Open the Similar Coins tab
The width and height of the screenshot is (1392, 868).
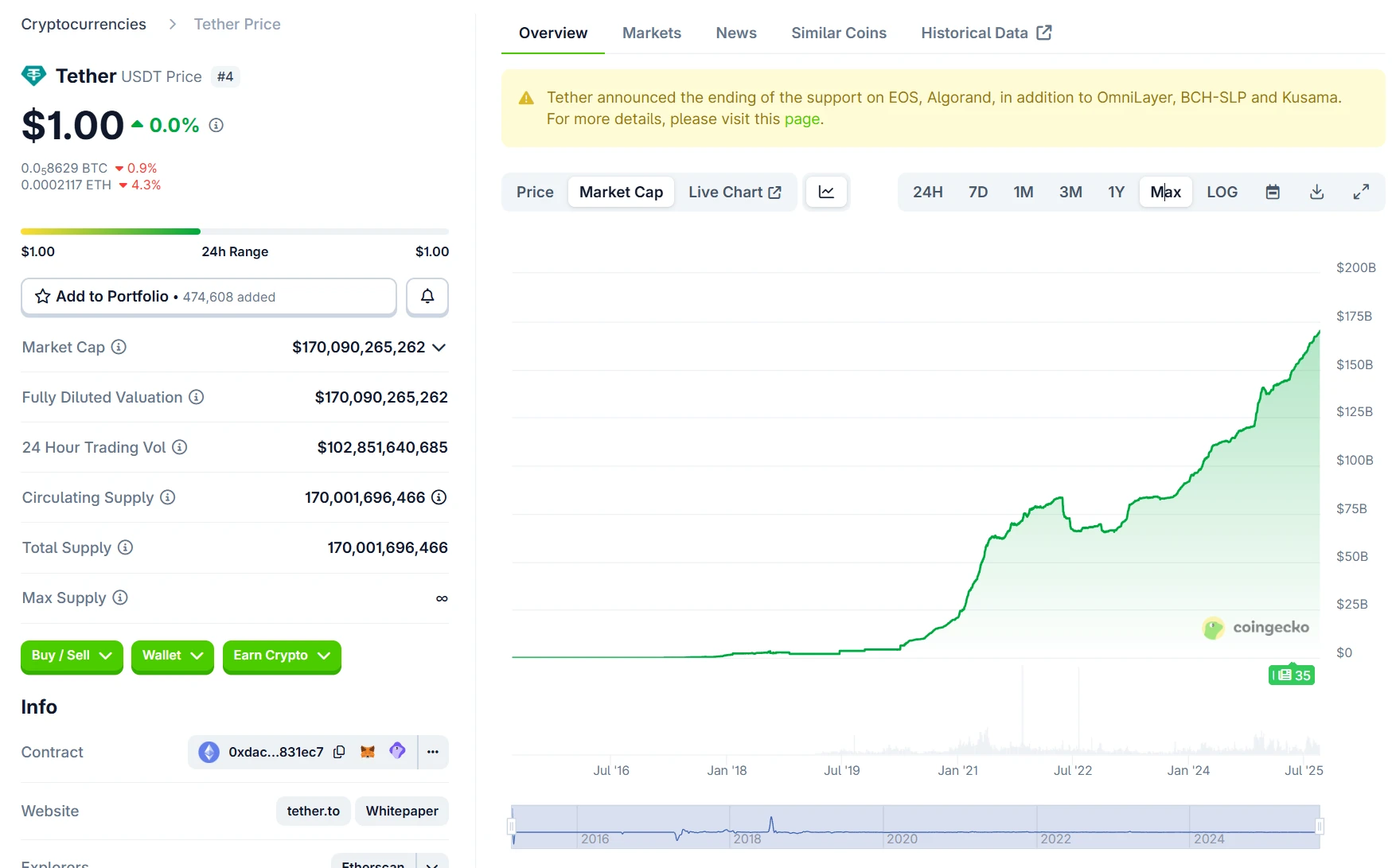tap(838, 33)
